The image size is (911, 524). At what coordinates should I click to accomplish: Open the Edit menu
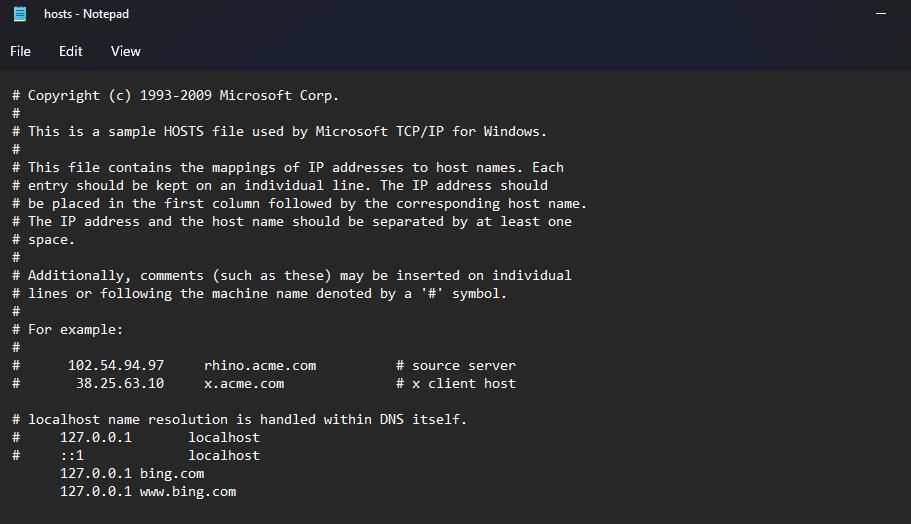[70, 51]
